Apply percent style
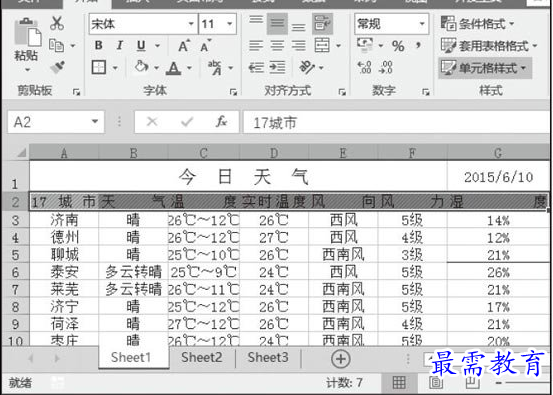553x395 pixels. point(398,46)
